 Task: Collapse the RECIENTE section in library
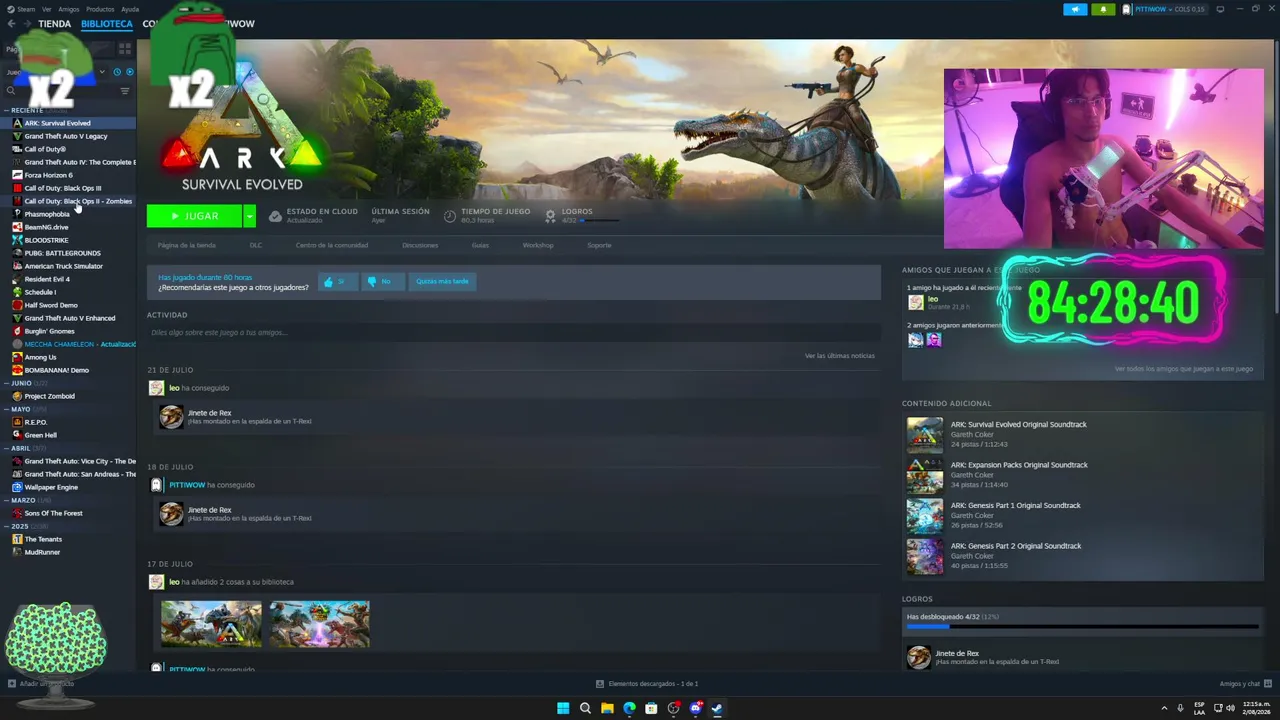pyautogui.click(x=7, y=110)
